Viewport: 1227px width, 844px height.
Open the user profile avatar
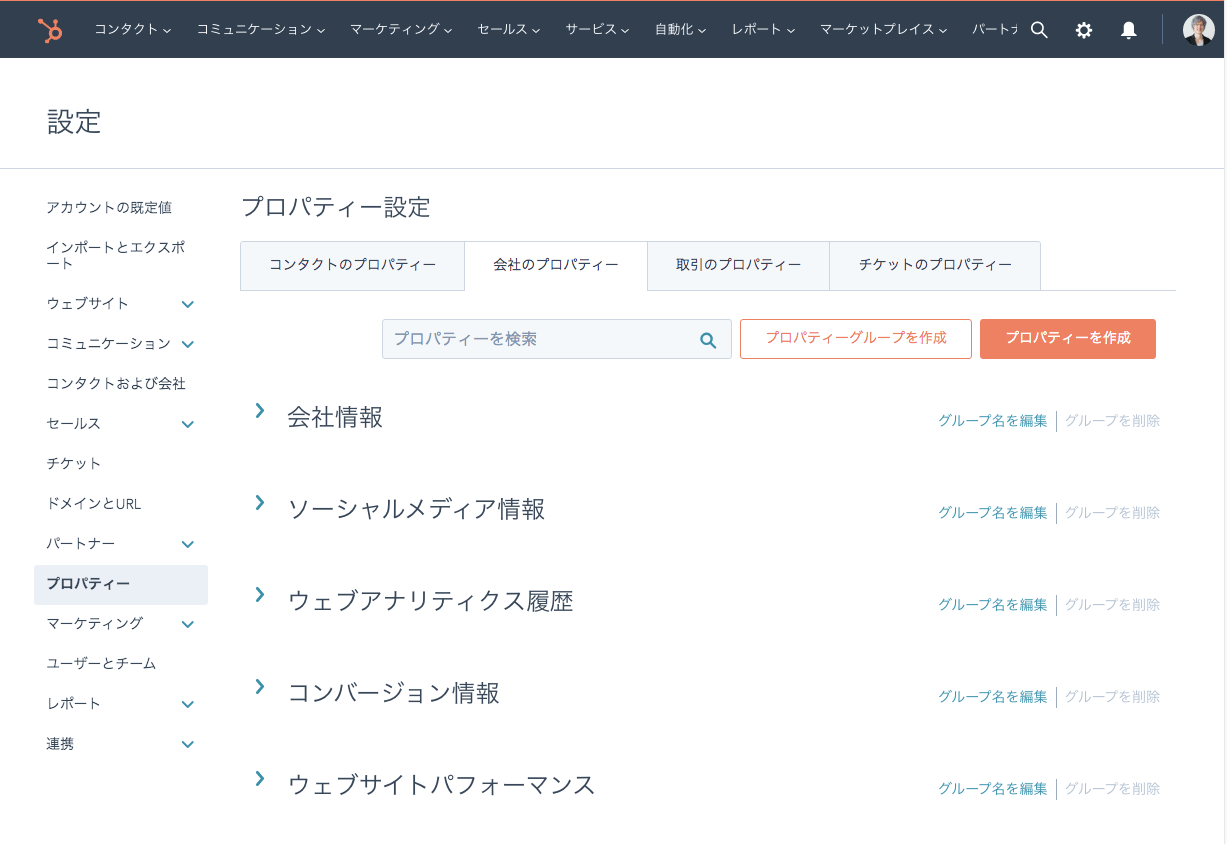point(1197,29)
